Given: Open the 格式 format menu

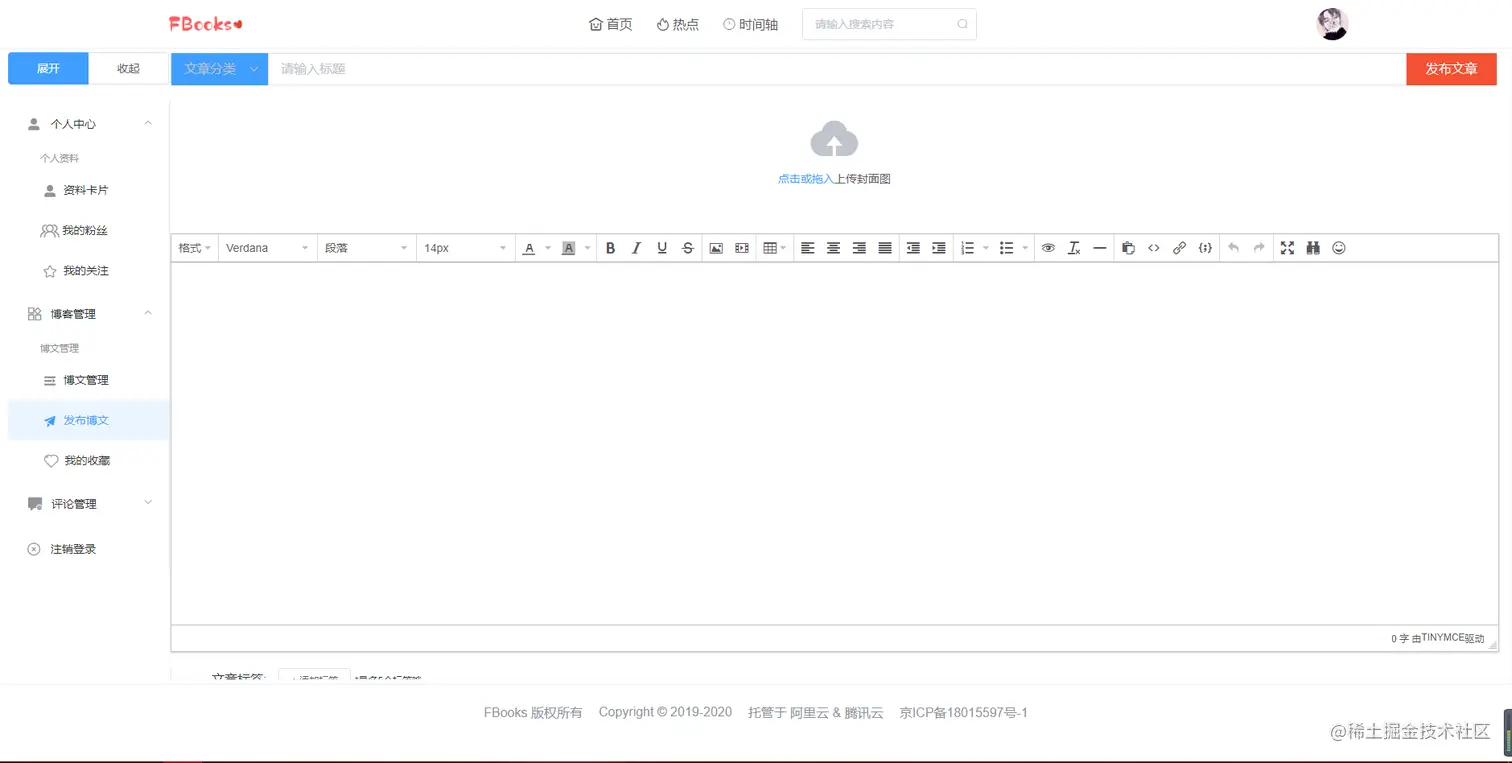Looking at the screenshot, I should pyautogui.click(x=194, y=248).
